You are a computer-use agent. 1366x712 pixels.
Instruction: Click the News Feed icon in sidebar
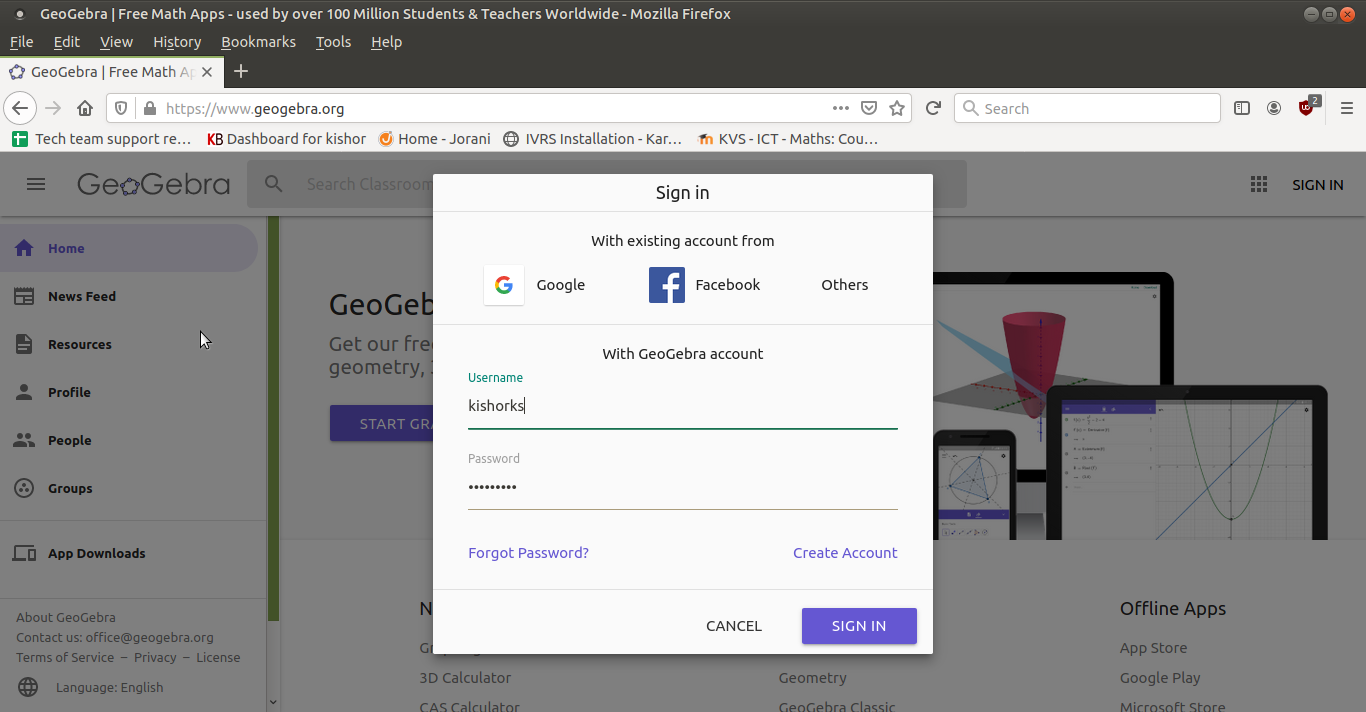(x=24, y=296)
